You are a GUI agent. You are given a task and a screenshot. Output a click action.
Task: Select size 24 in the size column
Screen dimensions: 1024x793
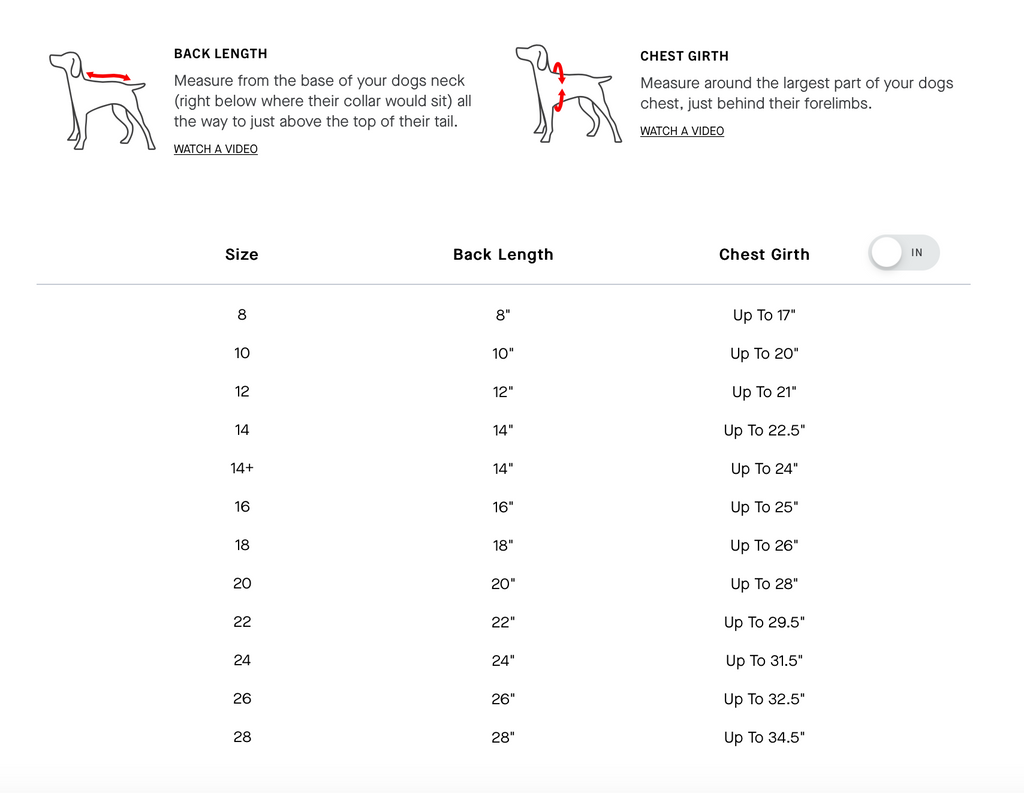242,660
